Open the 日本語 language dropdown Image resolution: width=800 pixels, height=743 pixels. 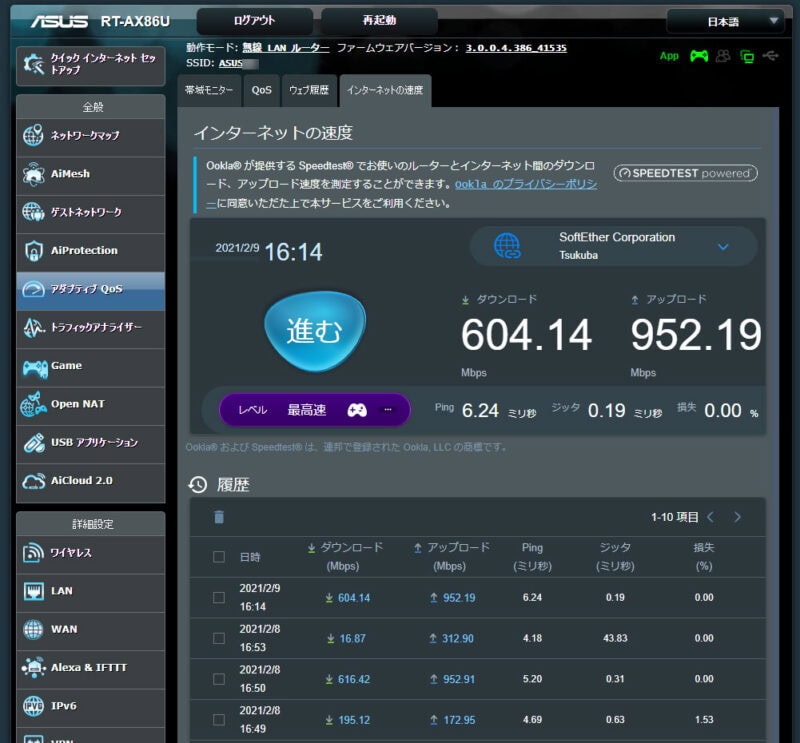(x=725, y=21)
